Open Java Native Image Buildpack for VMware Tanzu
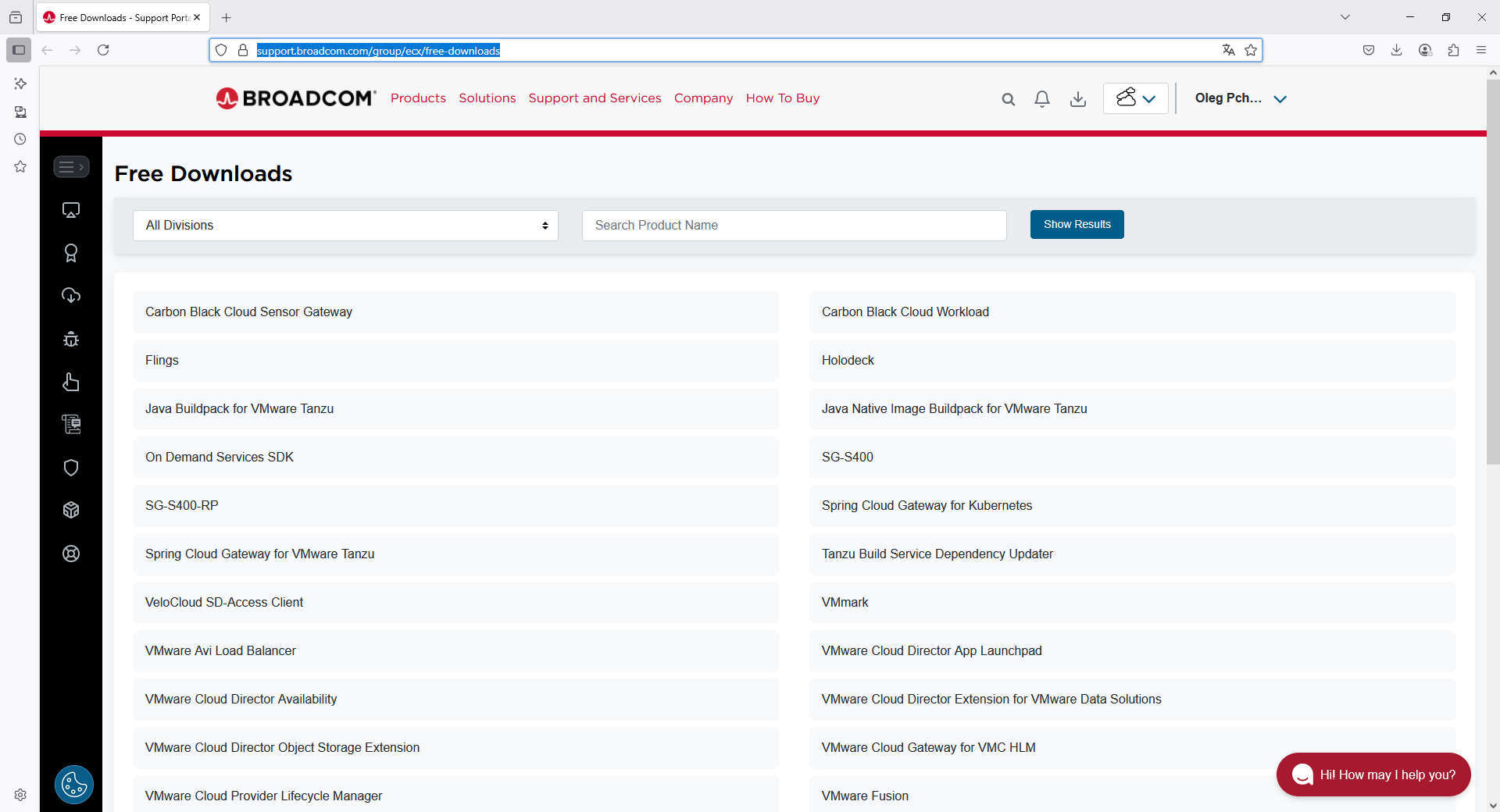Image resolution: width=1500 pixels, height=812 pixels. tap(1132, 409)
